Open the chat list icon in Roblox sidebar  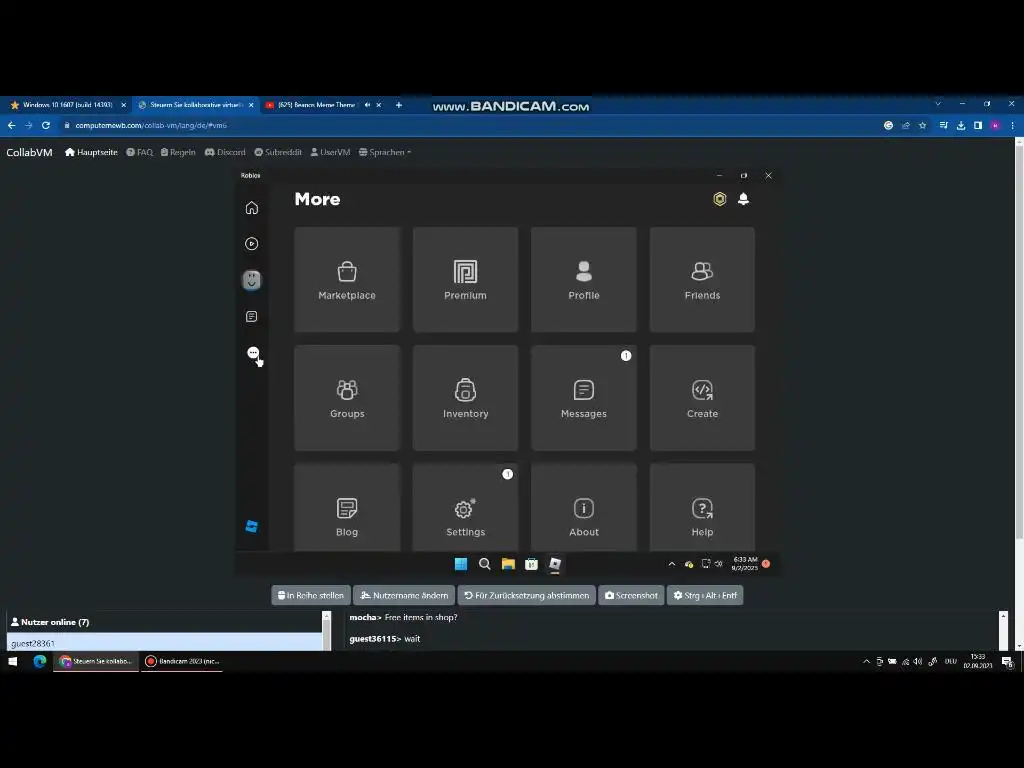point(251,317)
